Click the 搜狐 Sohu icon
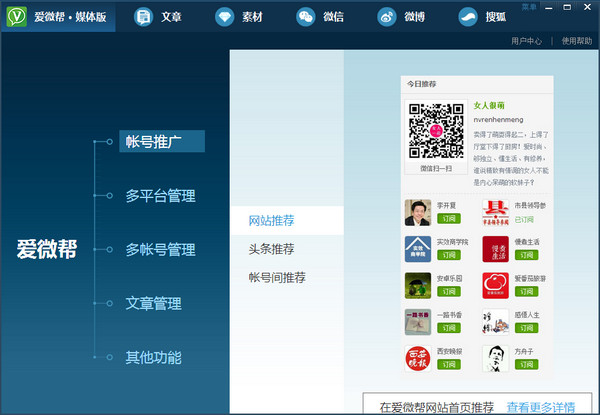 click(468, 17)
